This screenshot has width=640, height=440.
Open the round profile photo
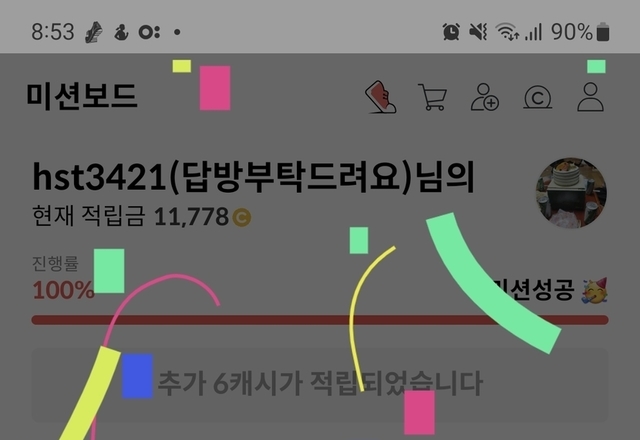coord(571,193)
